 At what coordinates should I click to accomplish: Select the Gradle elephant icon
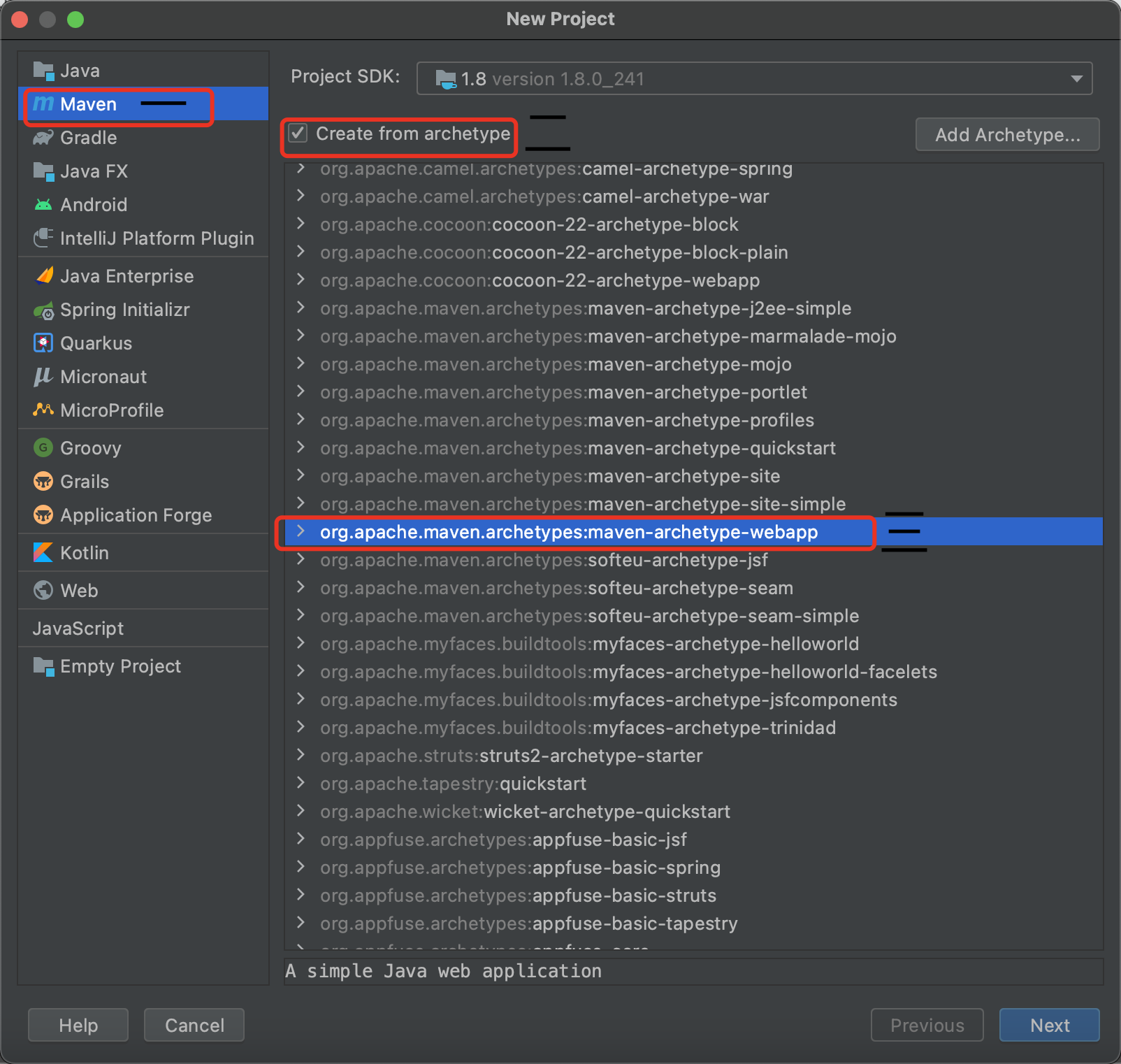43,138
